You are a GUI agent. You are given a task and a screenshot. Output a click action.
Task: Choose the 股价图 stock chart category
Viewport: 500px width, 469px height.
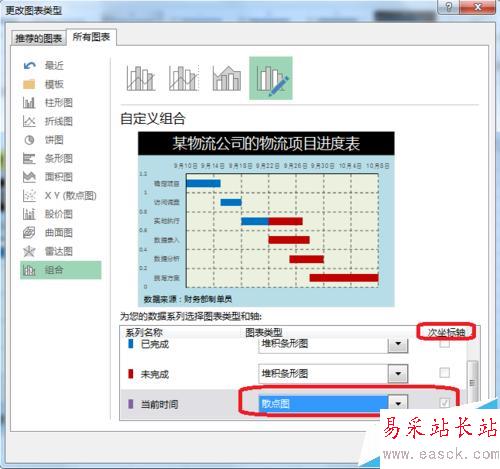[x=61, y=214]
